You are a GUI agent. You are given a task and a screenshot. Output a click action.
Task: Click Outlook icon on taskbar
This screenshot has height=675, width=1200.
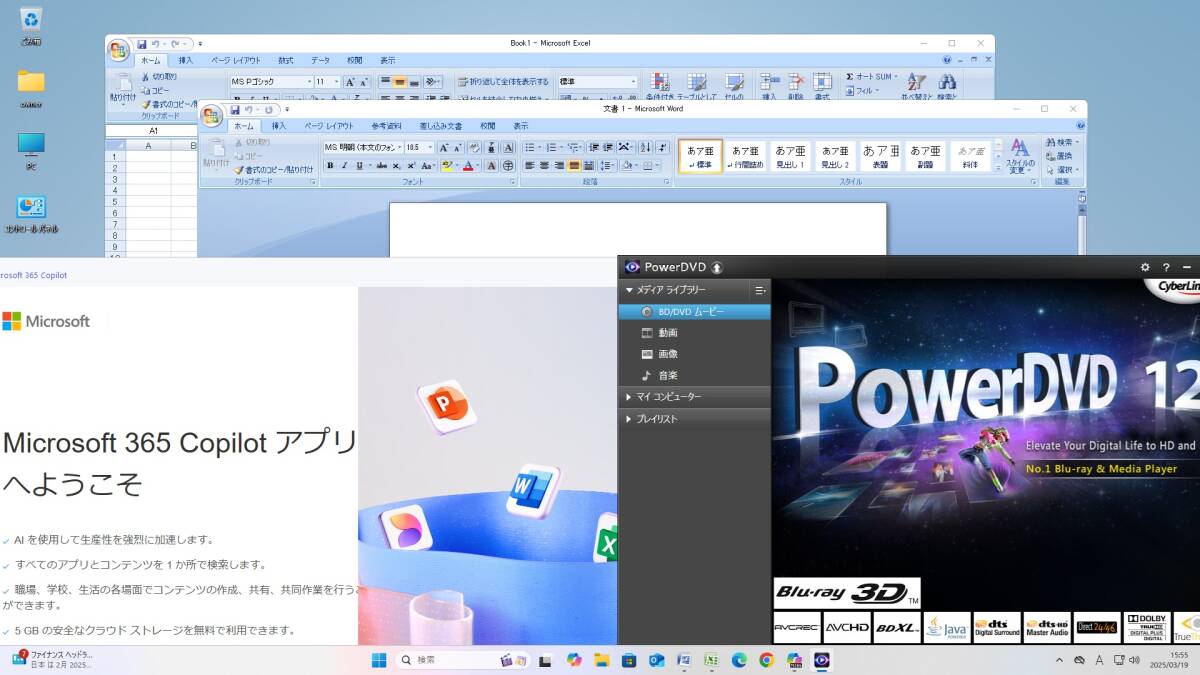click(657, 660)
